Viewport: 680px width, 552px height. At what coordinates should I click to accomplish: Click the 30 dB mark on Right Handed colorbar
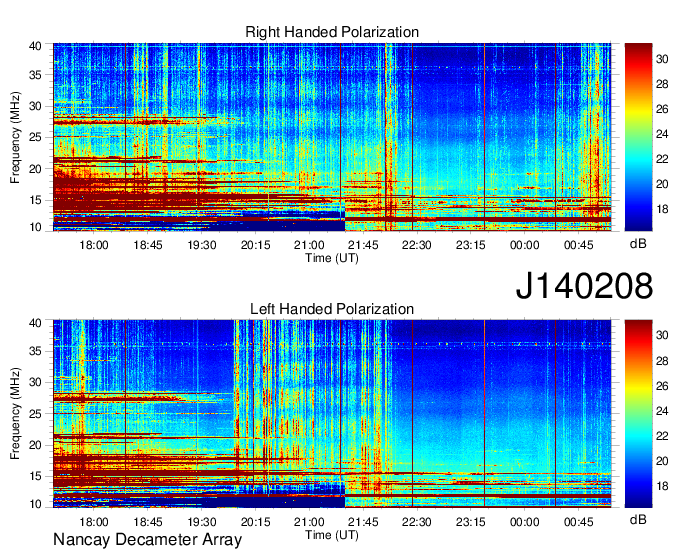tap(662, 59)
